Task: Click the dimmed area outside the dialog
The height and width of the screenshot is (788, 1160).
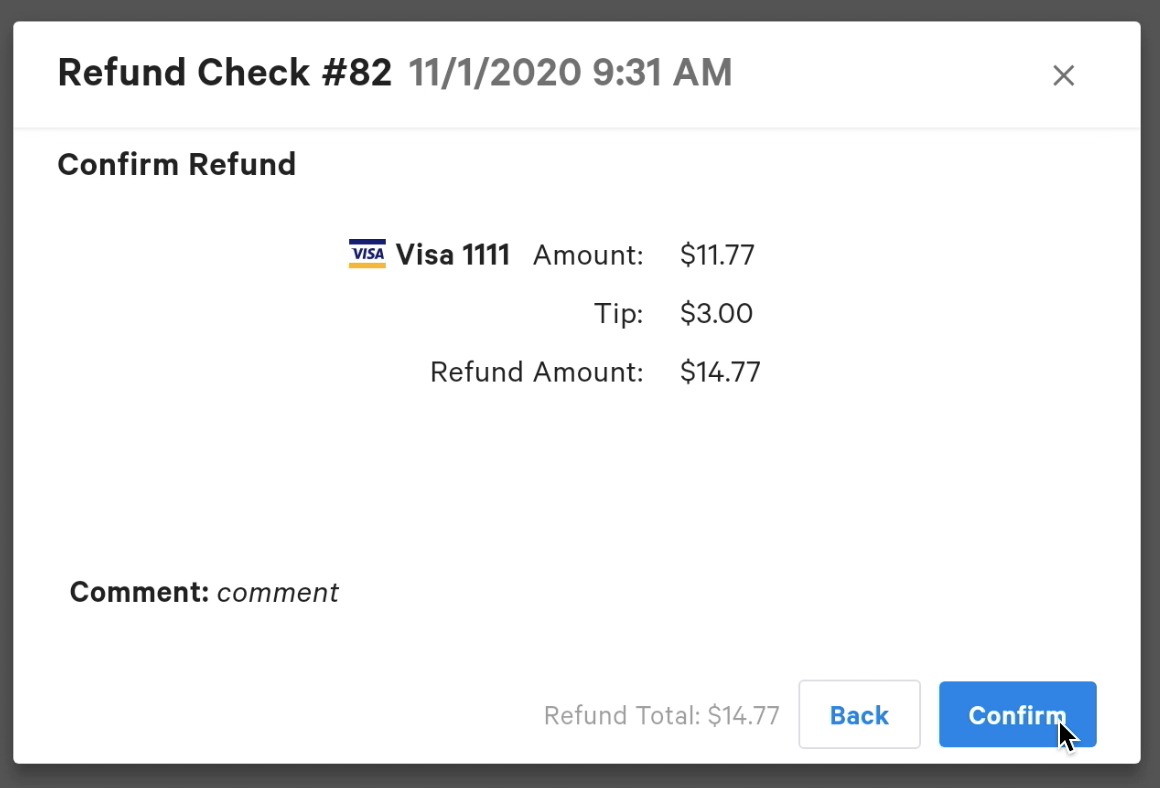Action: [x=580, y=779]
